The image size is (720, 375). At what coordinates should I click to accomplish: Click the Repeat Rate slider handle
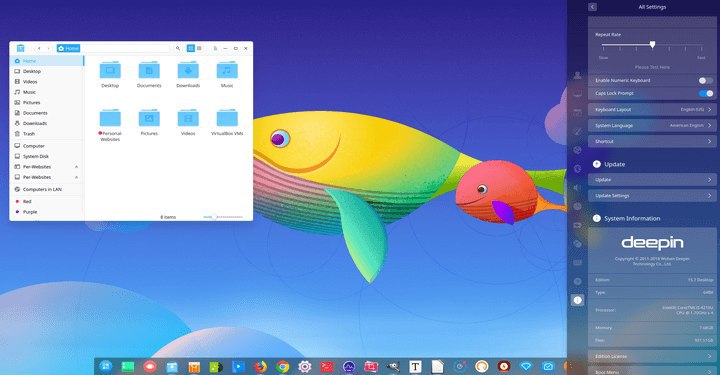(x=652, y=45)
